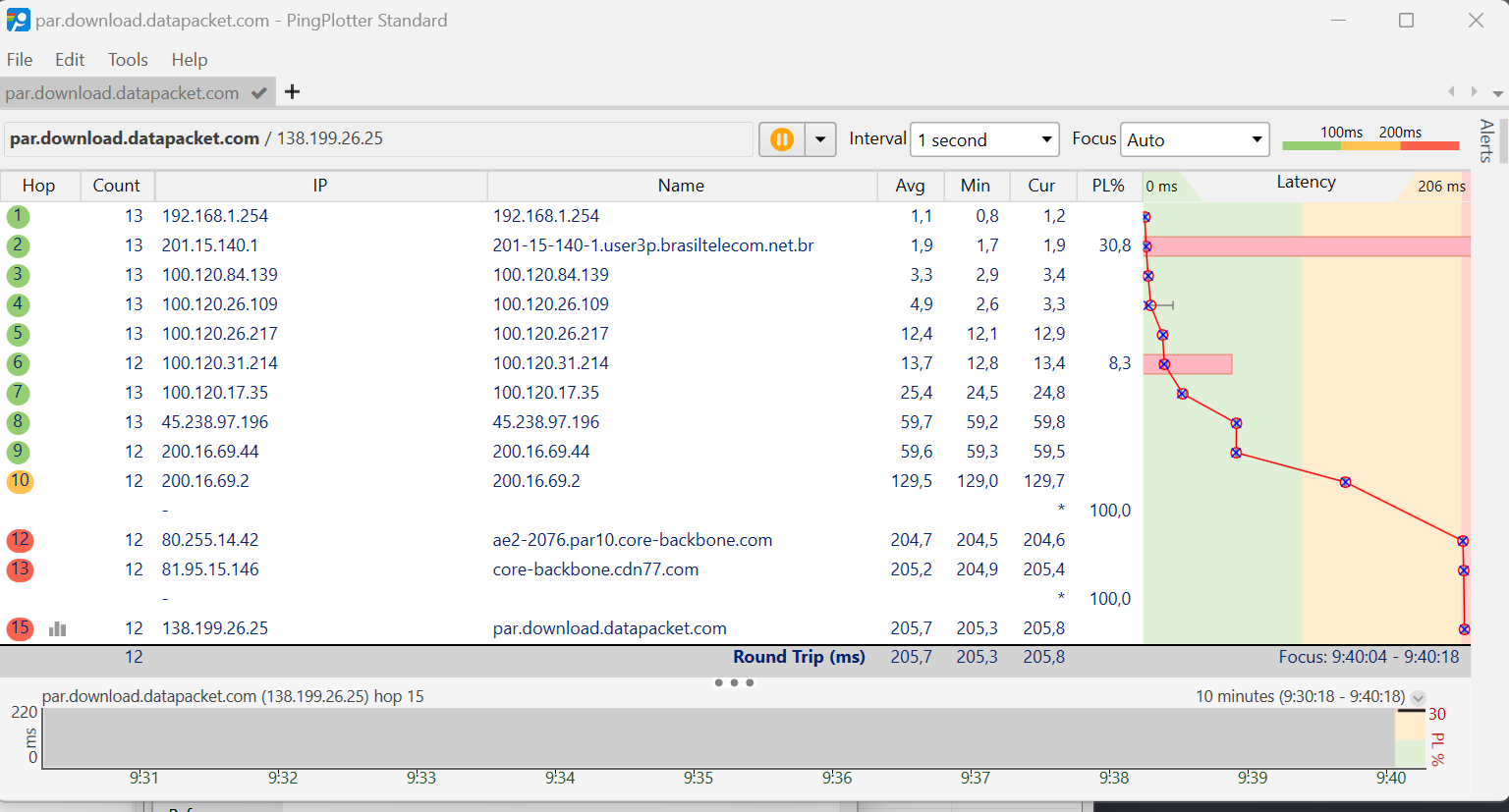This screenshot has height=812, width=1509.
Task: Open the dropdown arrow beside the pause button
Action: click(820, 139)
